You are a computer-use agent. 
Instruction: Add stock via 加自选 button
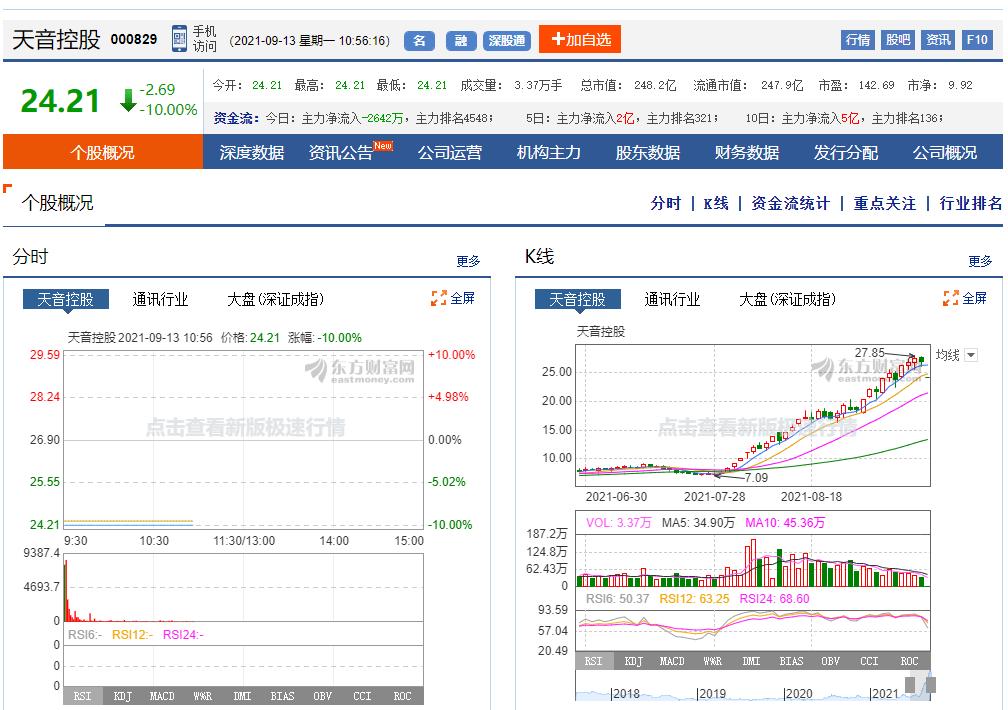click(580, 39)
